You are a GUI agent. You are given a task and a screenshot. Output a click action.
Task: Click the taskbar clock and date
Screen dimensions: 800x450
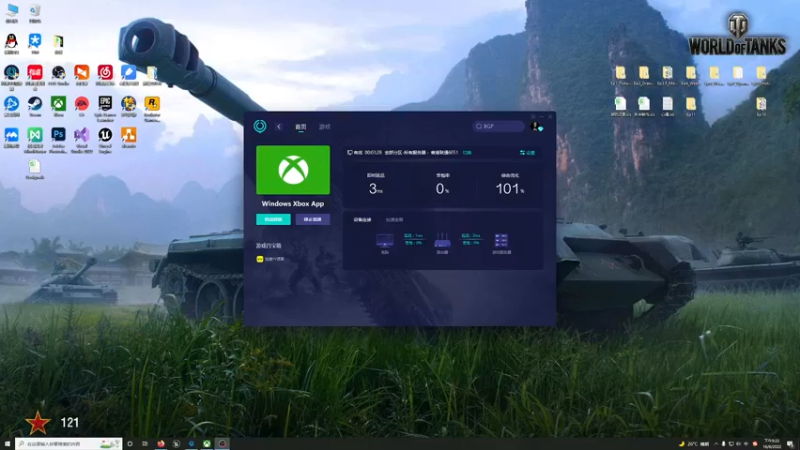click(772, 444)
